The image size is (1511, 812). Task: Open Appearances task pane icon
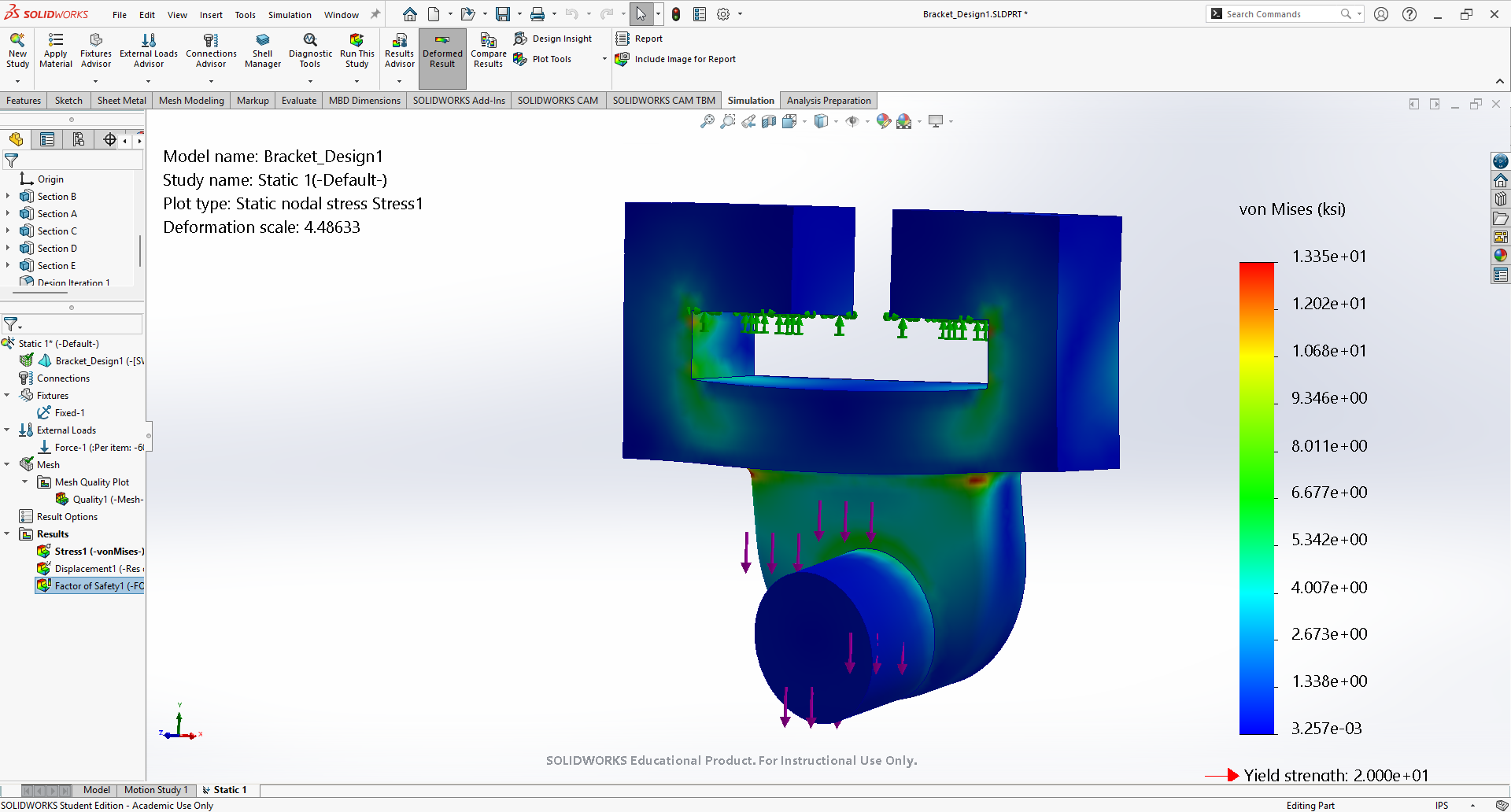point(1501,255)
